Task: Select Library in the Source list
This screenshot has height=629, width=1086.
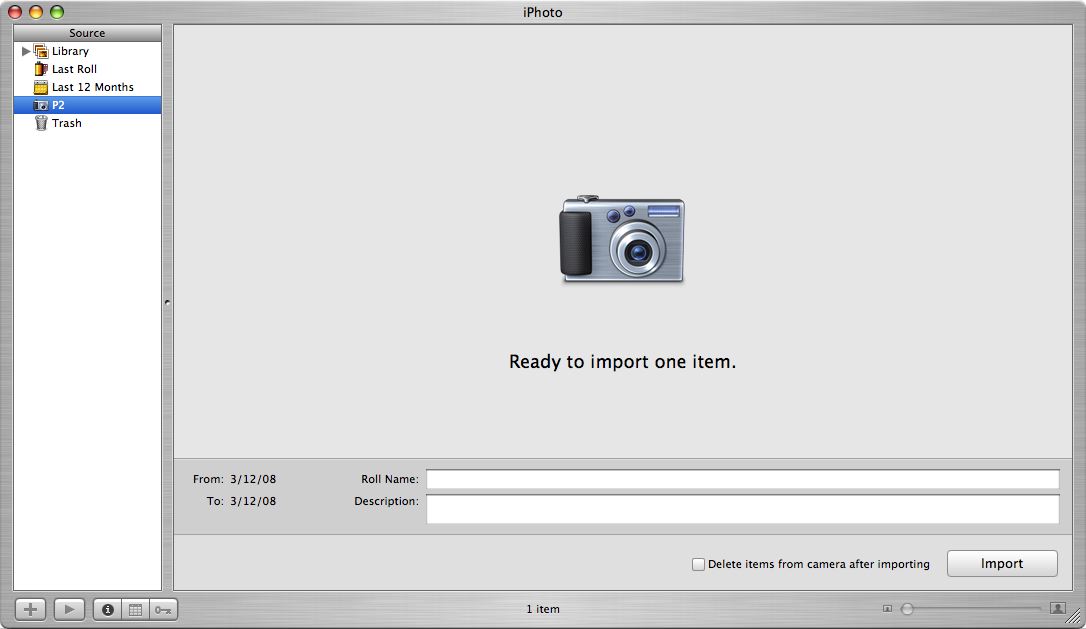Action: click(87, 51)
